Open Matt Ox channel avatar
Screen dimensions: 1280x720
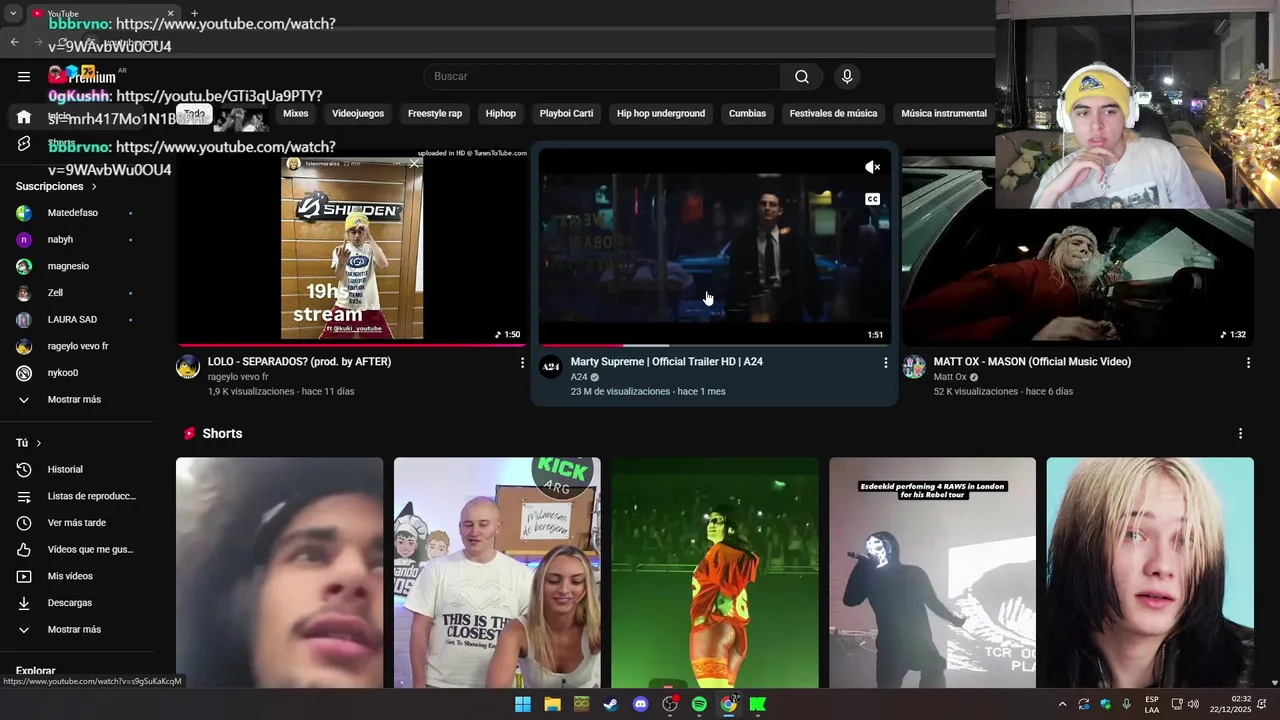(914, 367)
